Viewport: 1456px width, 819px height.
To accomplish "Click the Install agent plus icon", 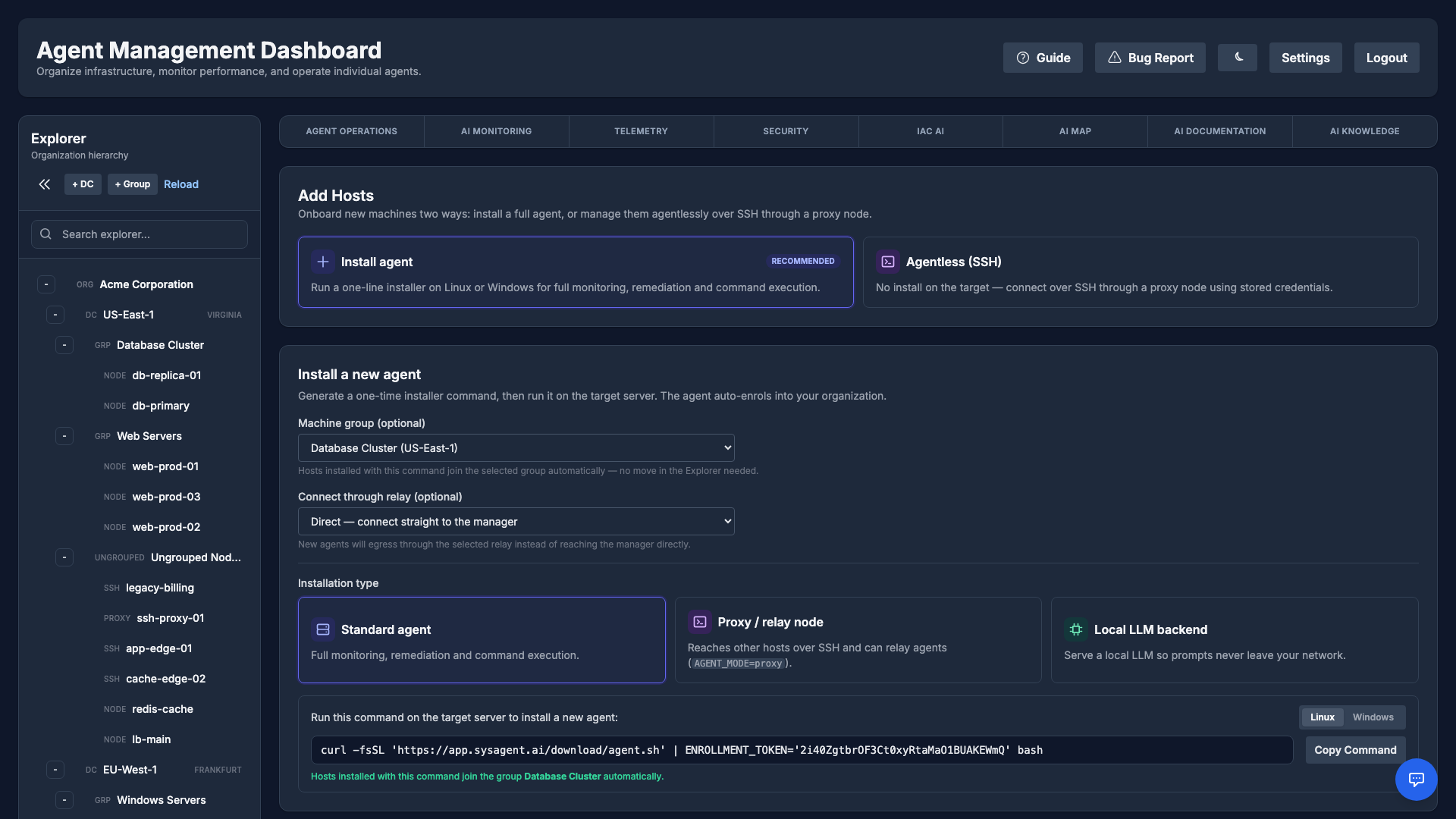I will (323, 262).
